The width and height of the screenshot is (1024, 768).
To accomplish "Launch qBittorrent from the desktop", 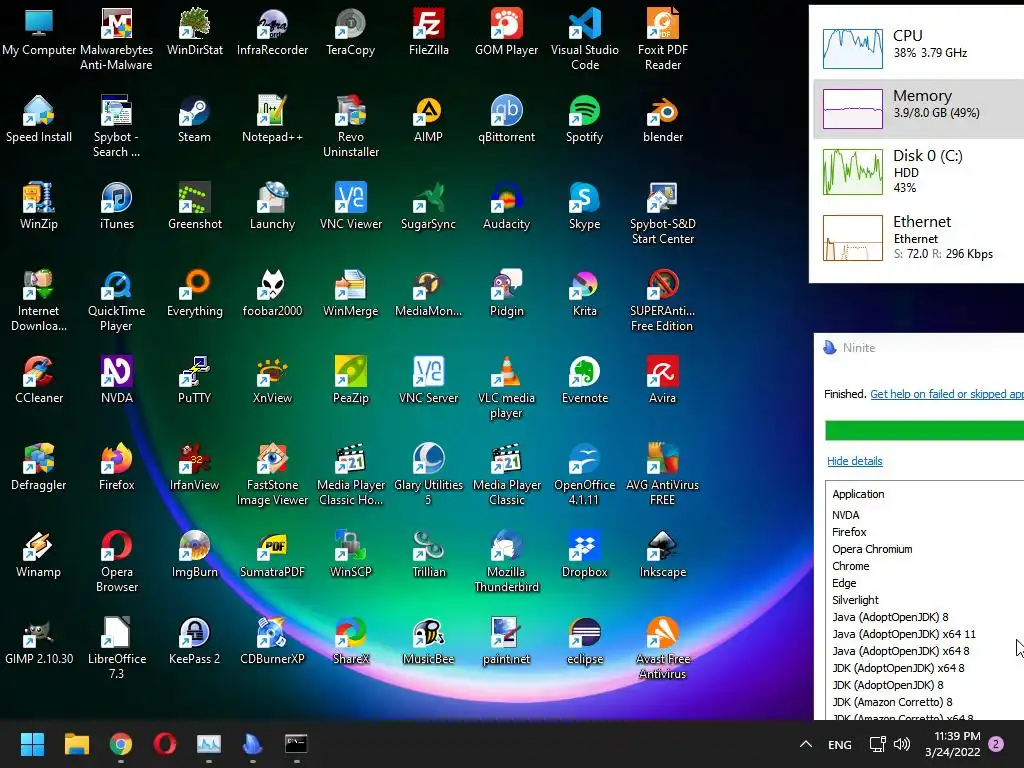I will click(506, 120).
